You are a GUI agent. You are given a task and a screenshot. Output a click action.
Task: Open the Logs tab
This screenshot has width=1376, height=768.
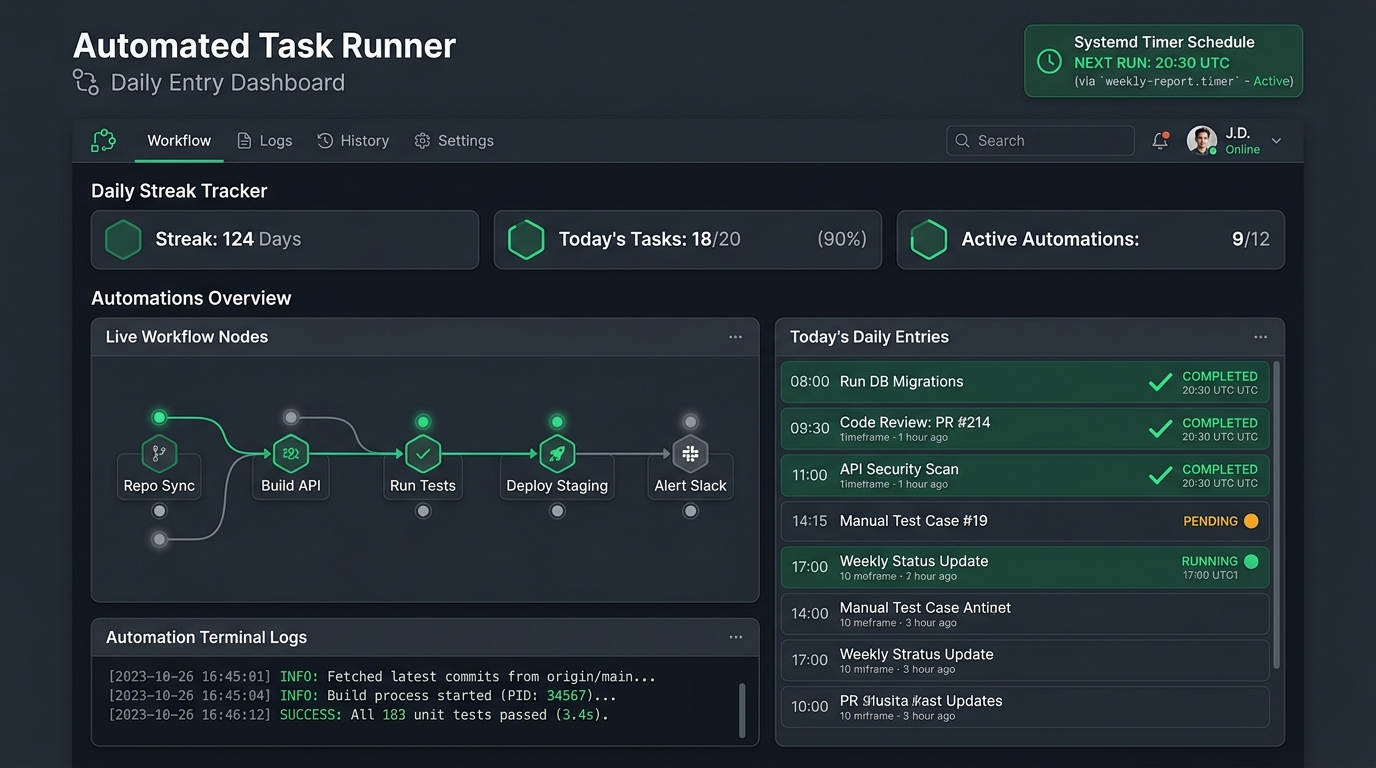tap(265, 141)
